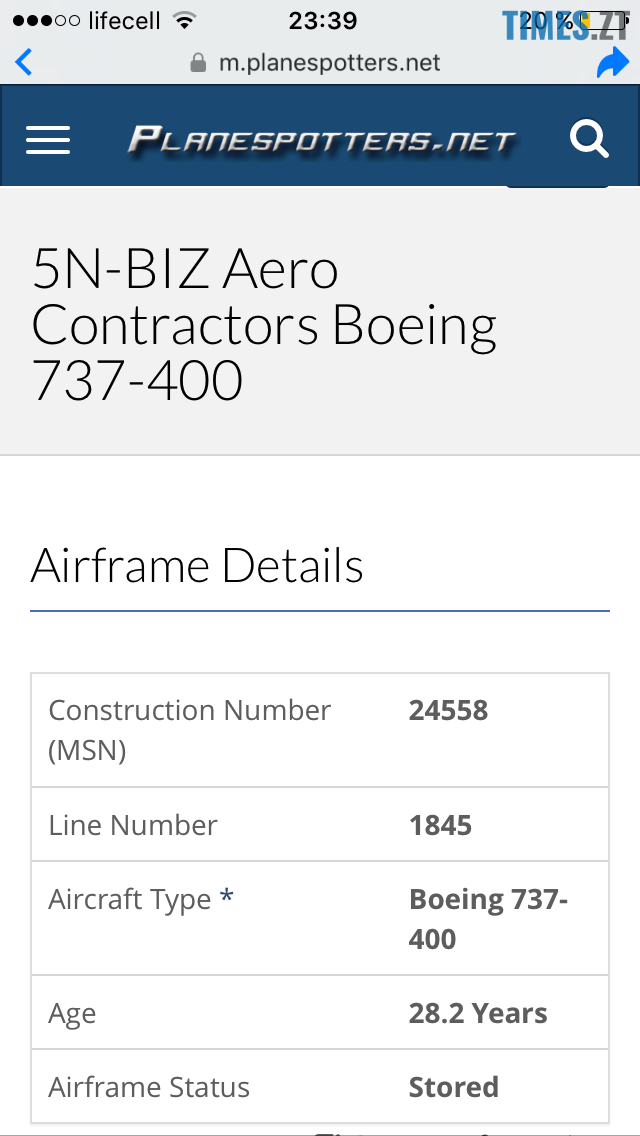Tap the 28.2 Years age value
This screenshot has height=1136, width=640.
coord(478,1013)
